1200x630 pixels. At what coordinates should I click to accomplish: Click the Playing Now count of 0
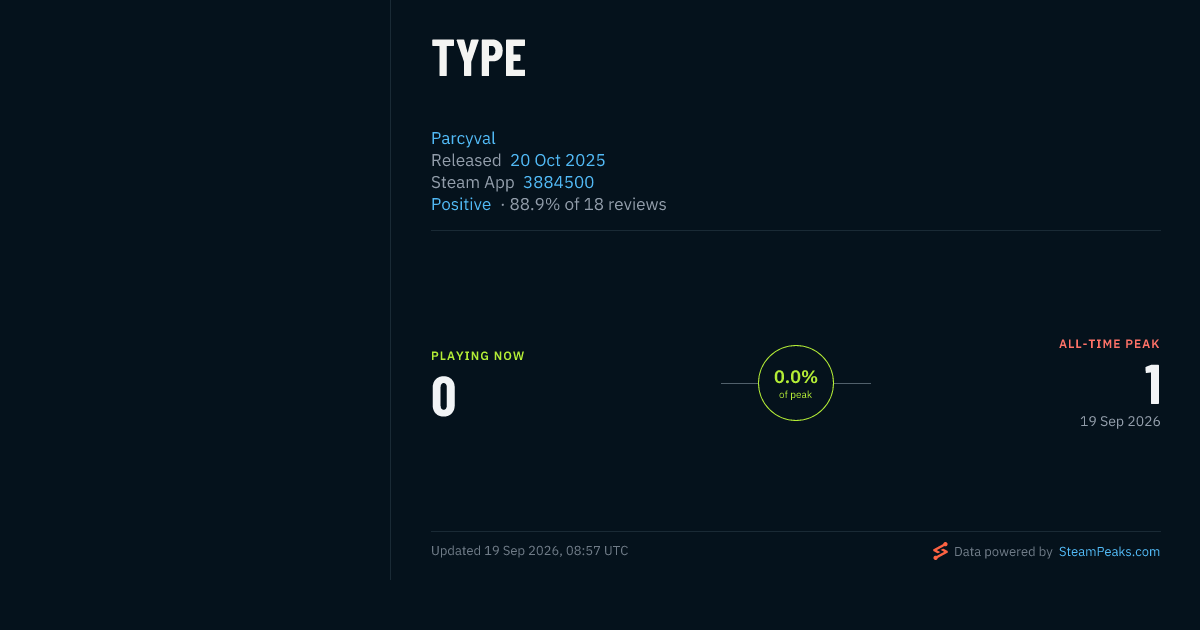(x=444, y=397)
